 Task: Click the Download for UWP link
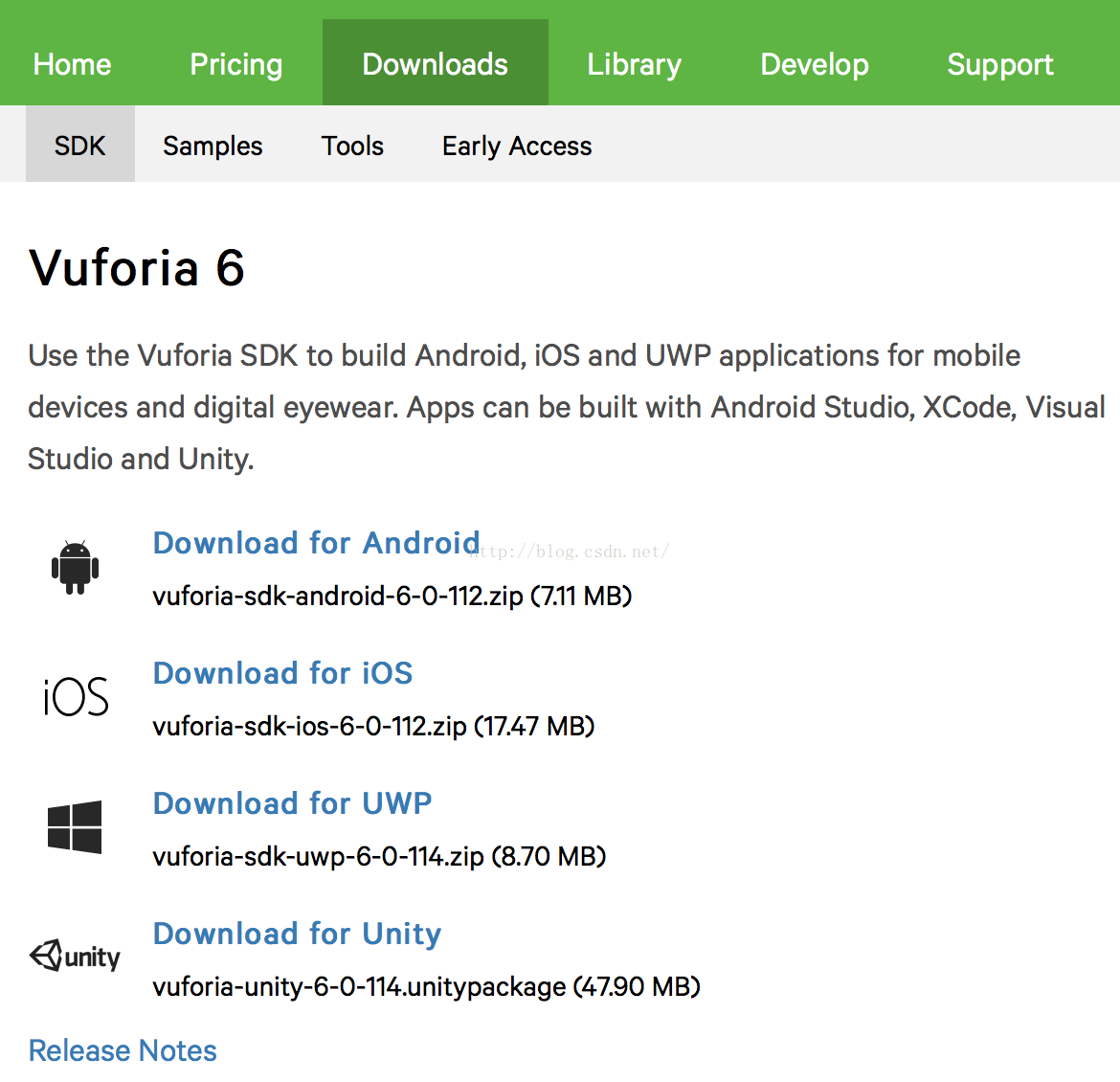click(292, 803)
